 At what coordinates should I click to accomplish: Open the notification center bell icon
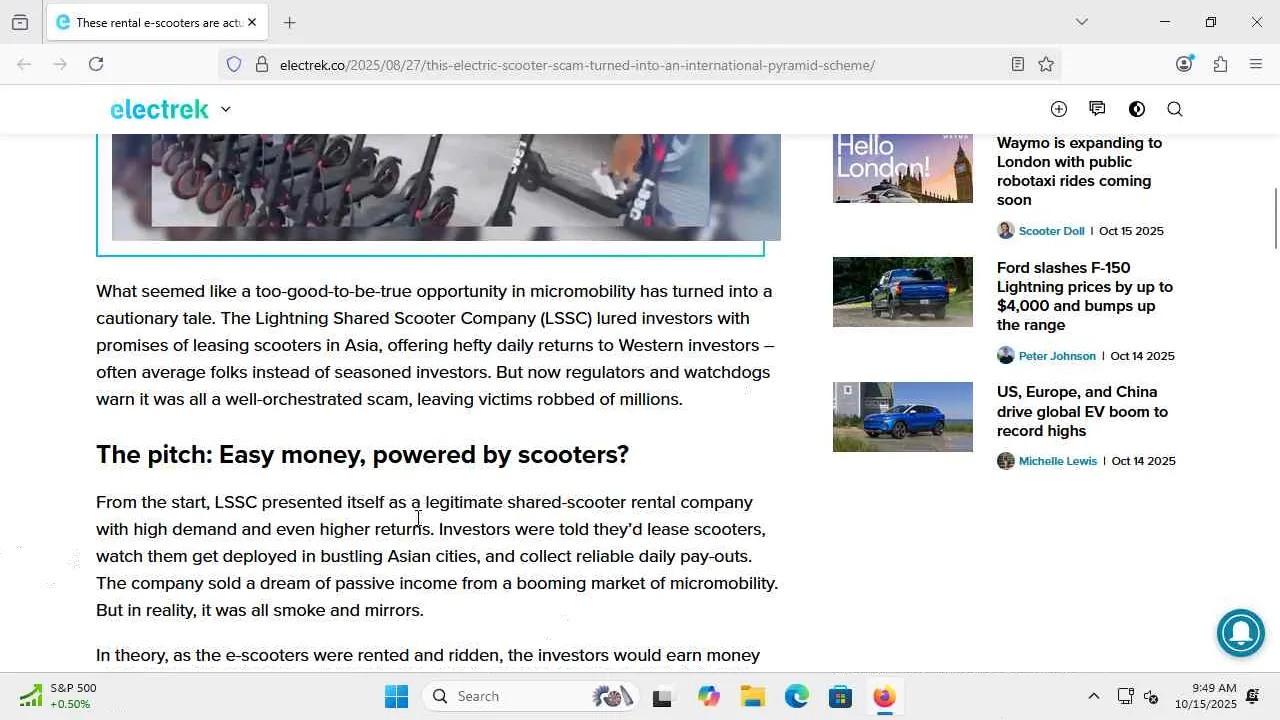coord(1253,696)
